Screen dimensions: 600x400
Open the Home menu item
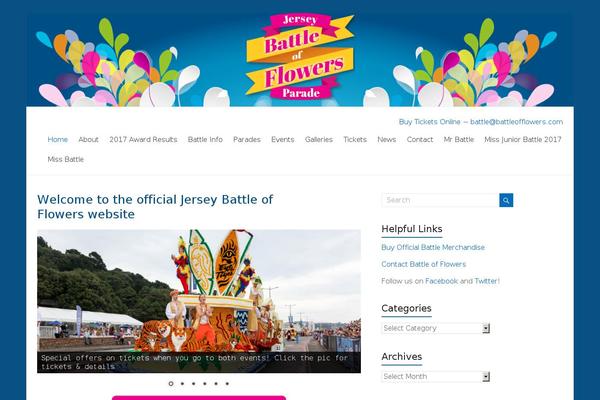(58, 139)
